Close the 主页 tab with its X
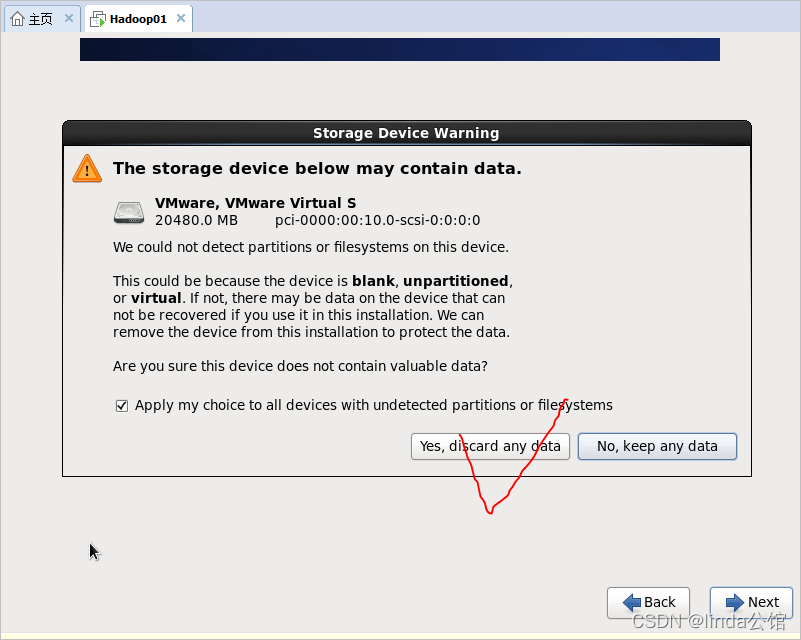The width and height of the screenshot is (801, 640). 68,19
